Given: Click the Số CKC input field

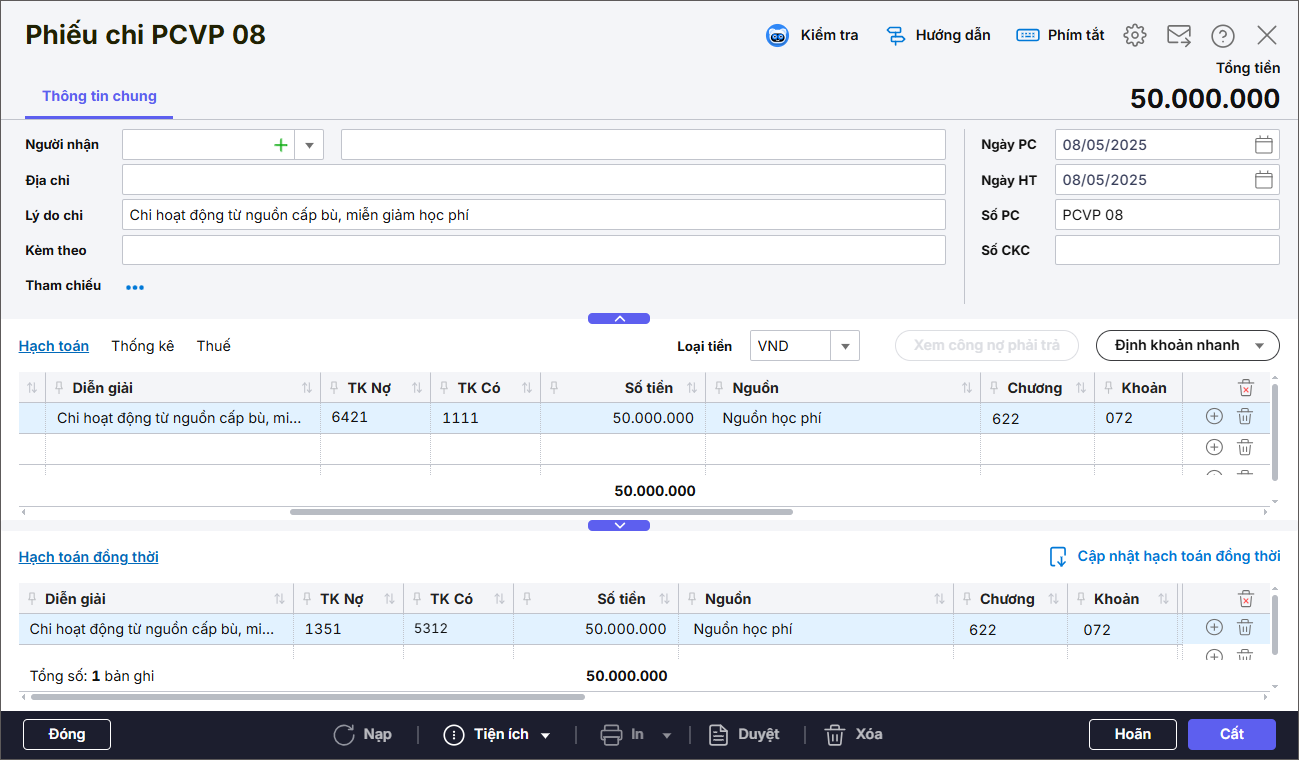Looking at the screenshot, I should coord(1167,250).
